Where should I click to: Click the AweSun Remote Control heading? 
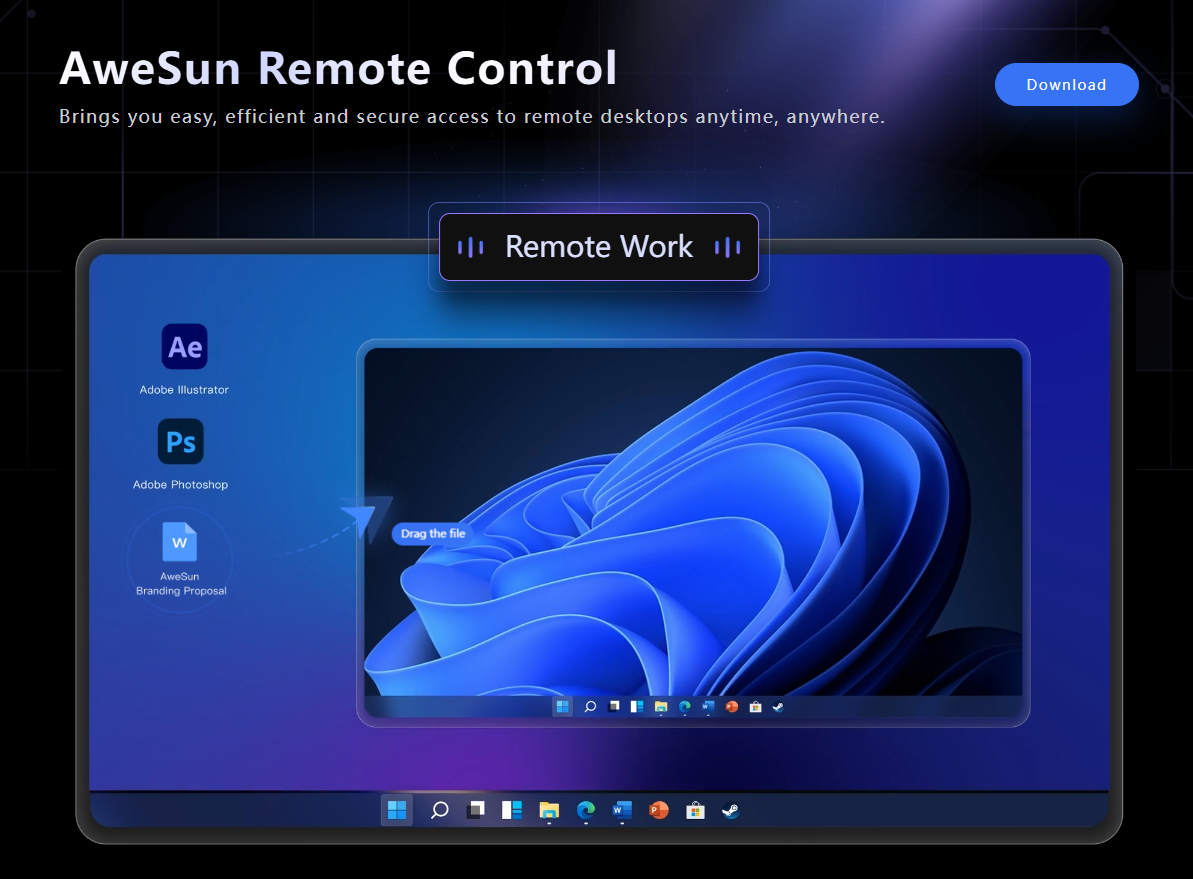(x=338, y=68)
